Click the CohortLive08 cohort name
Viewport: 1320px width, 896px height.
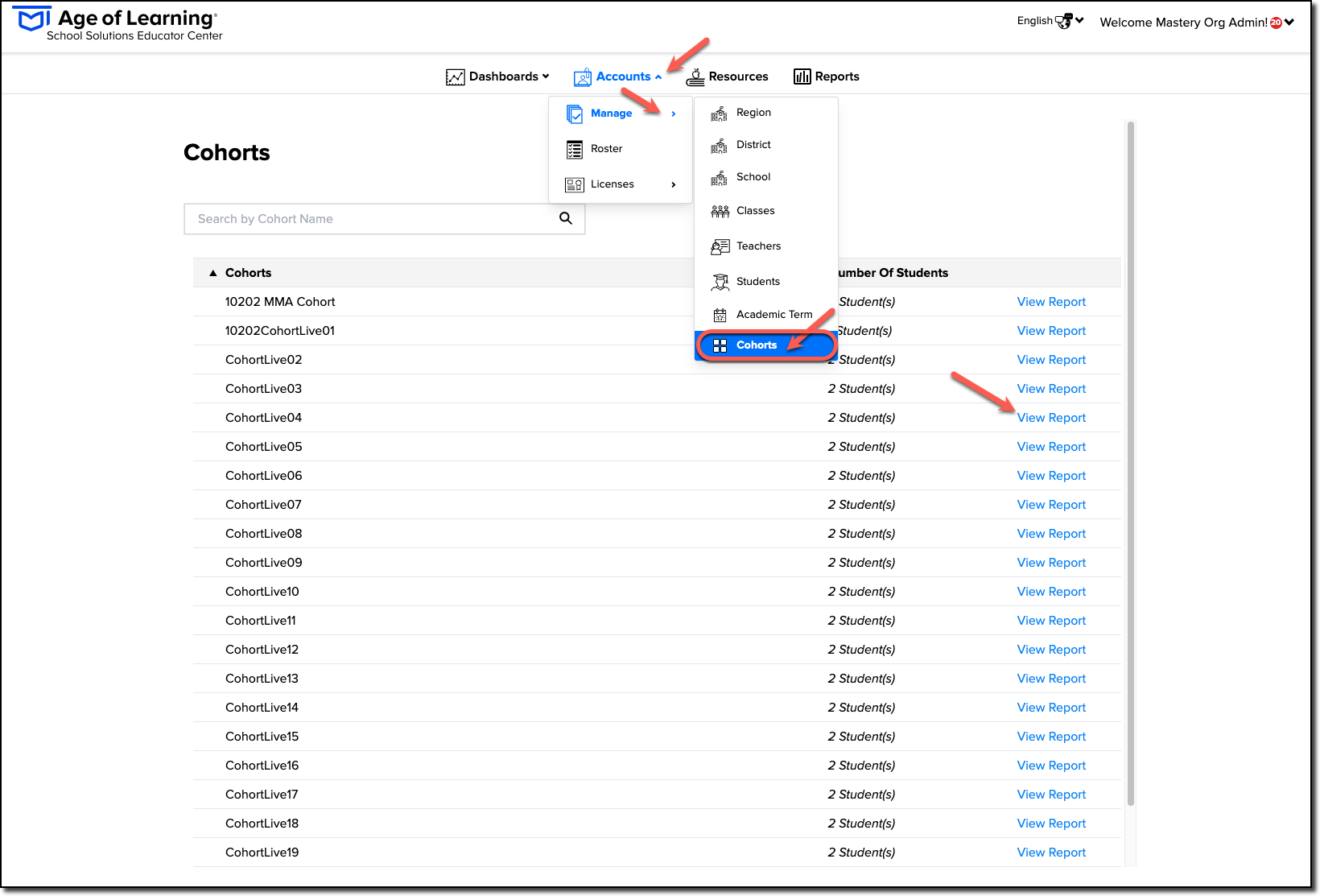(264, 534)
